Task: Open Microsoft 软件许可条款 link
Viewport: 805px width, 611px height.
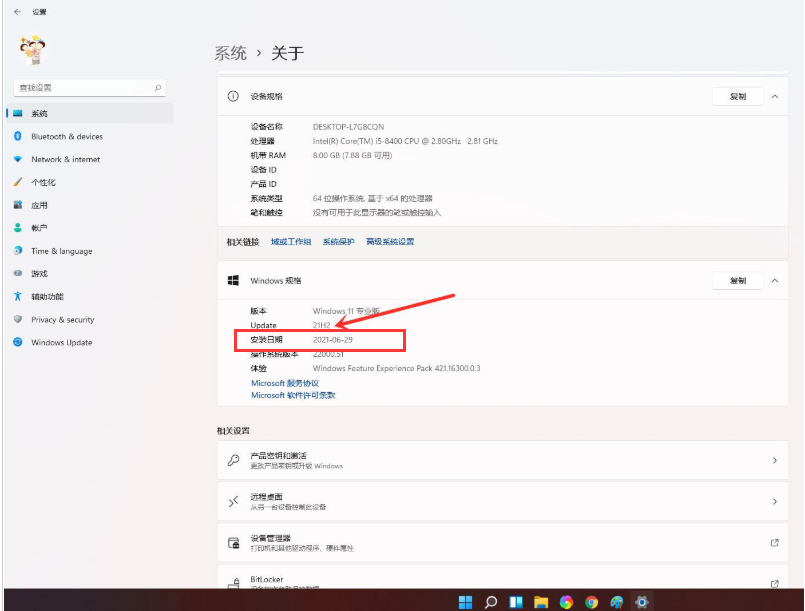Action: (x=293, y=395)
